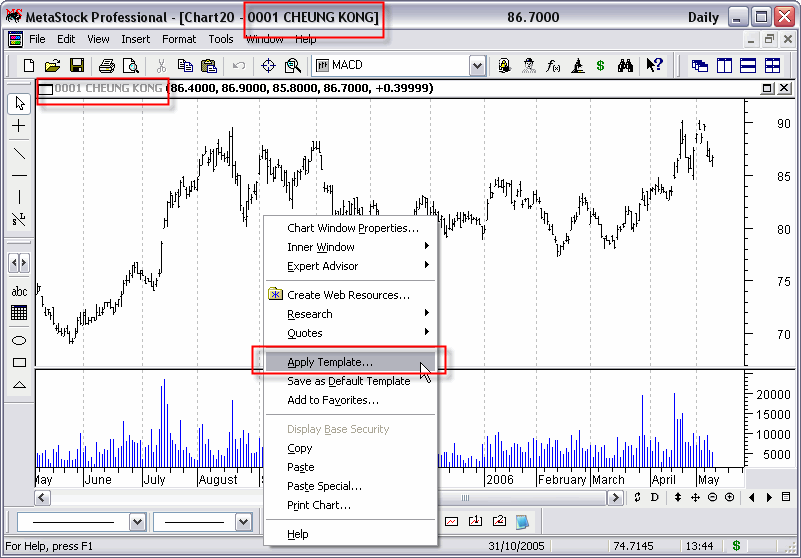Expand the Research submenu
Viewport: 801px width, 558px height.
[x=350, y=314]
